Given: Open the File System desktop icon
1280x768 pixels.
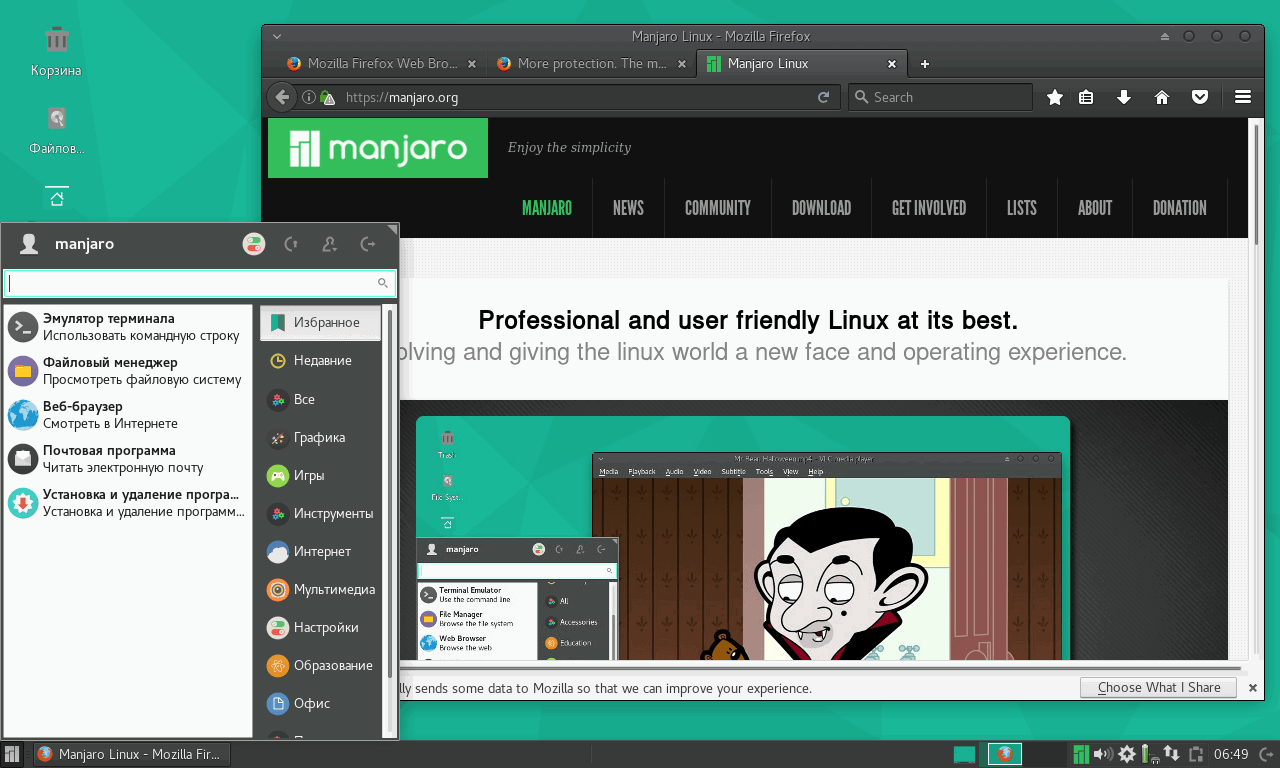Looking at the screenshot, I should [x=56, y=131].
